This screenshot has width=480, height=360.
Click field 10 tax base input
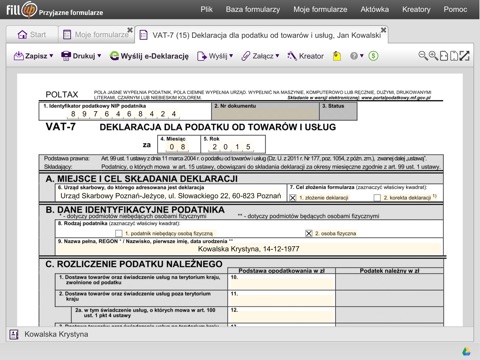(281, 282)
